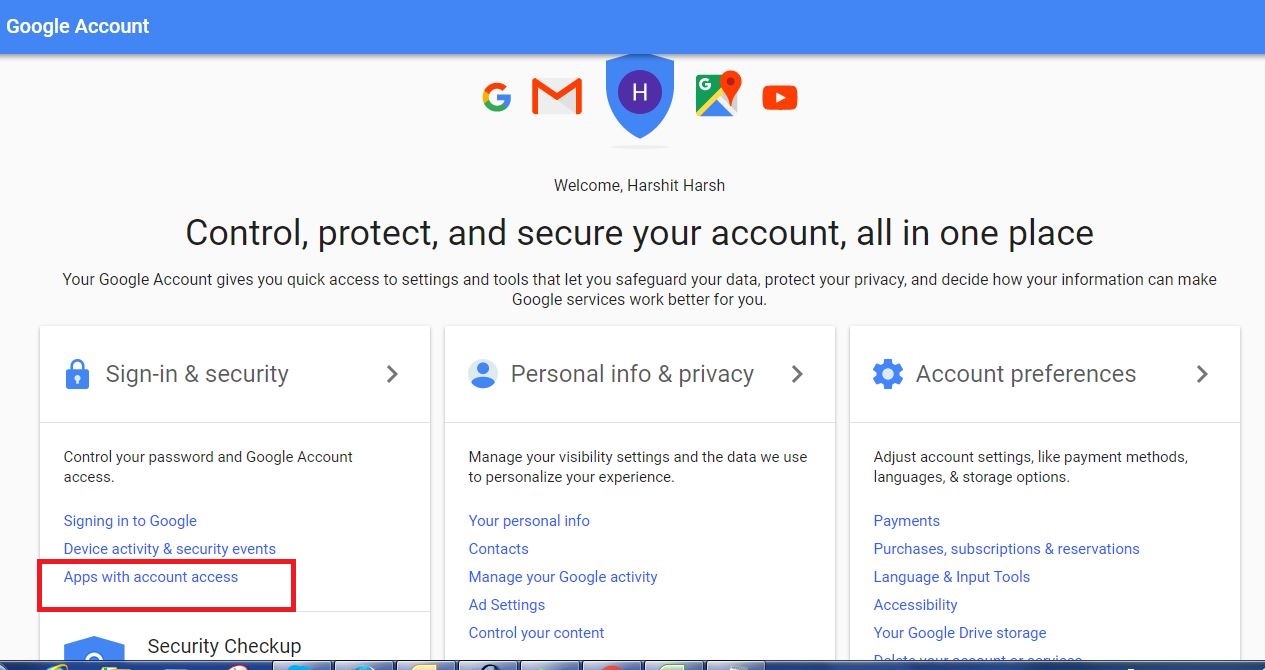Click the Google G logo icon
The height and width of the screenshot is (670, 1265).
point(497,97)
